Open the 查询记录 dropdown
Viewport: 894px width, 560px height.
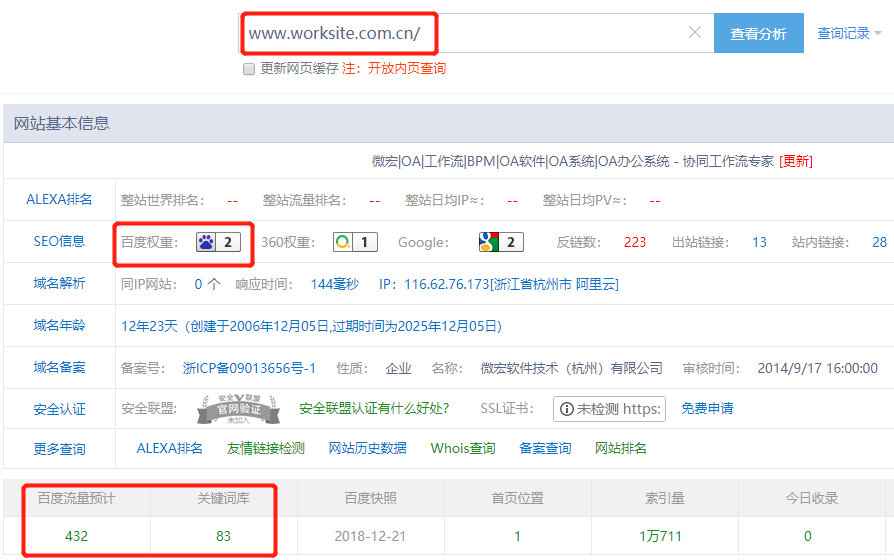pos(849,33)
